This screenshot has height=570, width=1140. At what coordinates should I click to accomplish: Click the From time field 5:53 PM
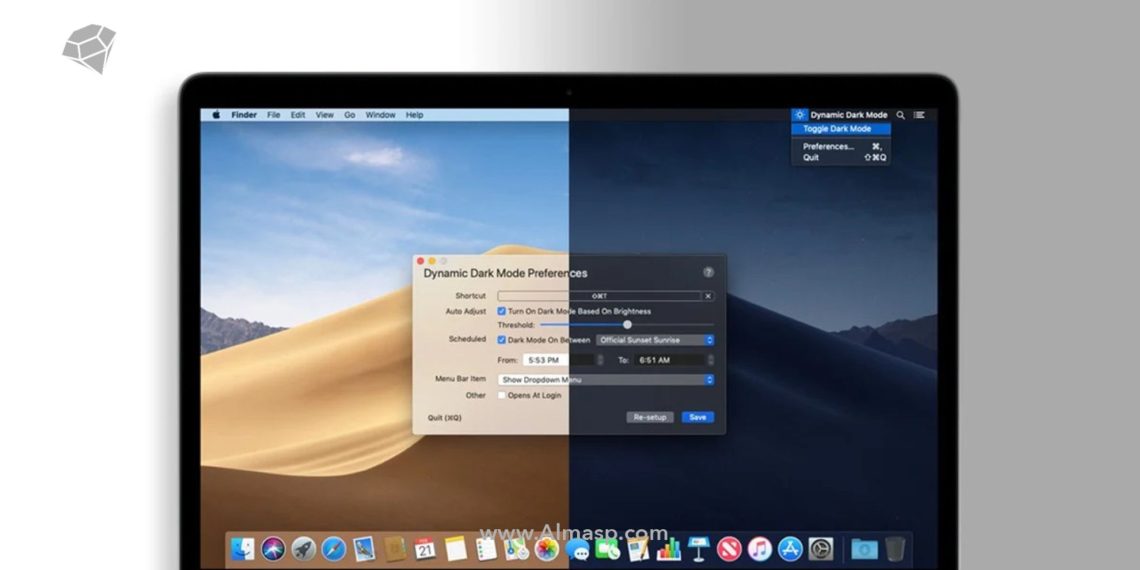click(558, 360)
